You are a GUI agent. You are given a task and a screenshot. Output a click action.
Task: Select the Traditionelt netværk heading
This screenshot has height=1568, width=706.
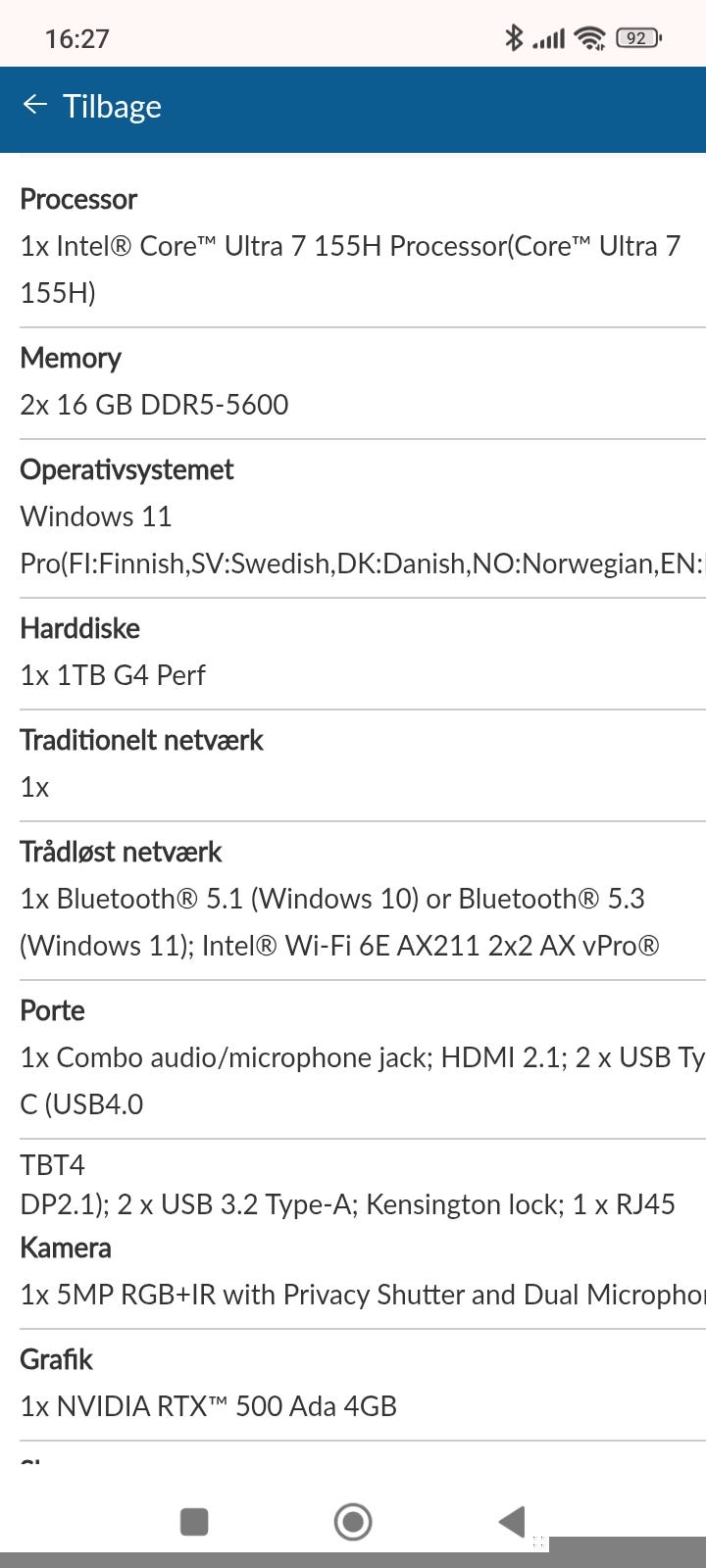pos(141,740)
